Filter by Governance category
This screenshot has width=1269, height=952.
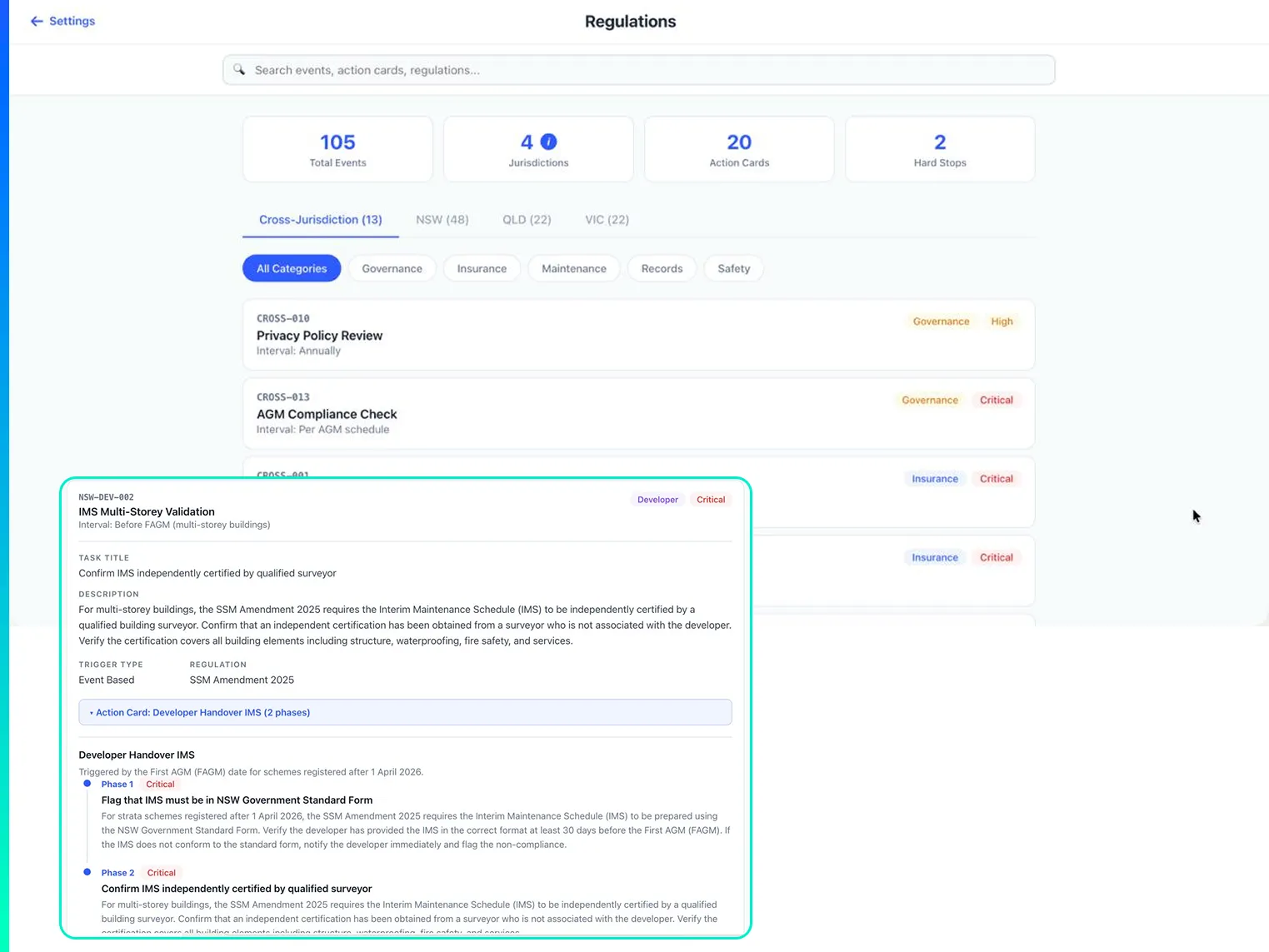coord(392,268)
